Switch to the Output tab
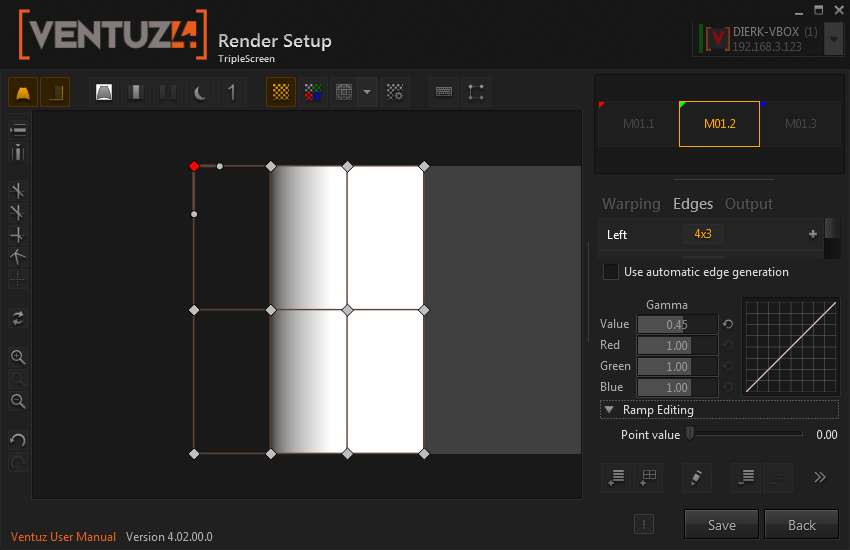Viewport: 850px width, 550px height. (x=748, y=204)
